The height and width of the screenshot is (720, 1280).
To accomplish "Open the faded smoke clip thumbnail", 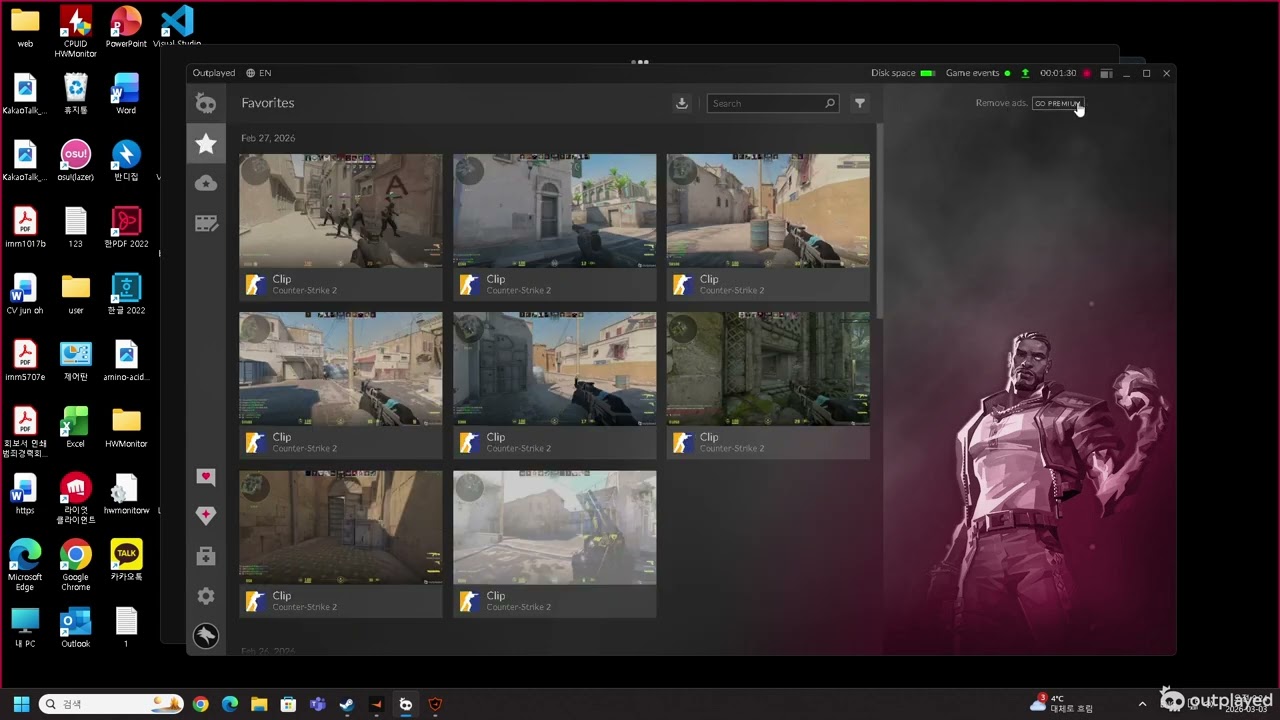I will [554, 527].
